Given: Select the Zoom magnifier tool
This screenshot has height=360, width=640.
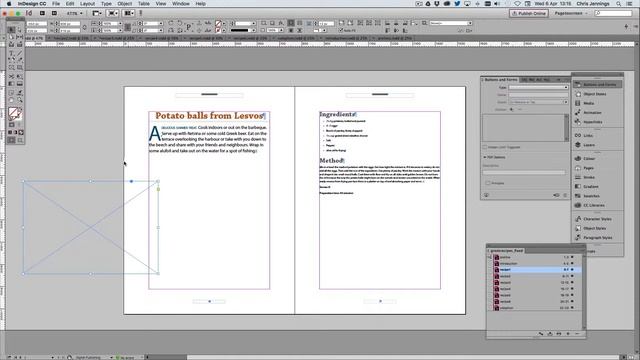Looking at the screenshot, I should coord(20,100).
